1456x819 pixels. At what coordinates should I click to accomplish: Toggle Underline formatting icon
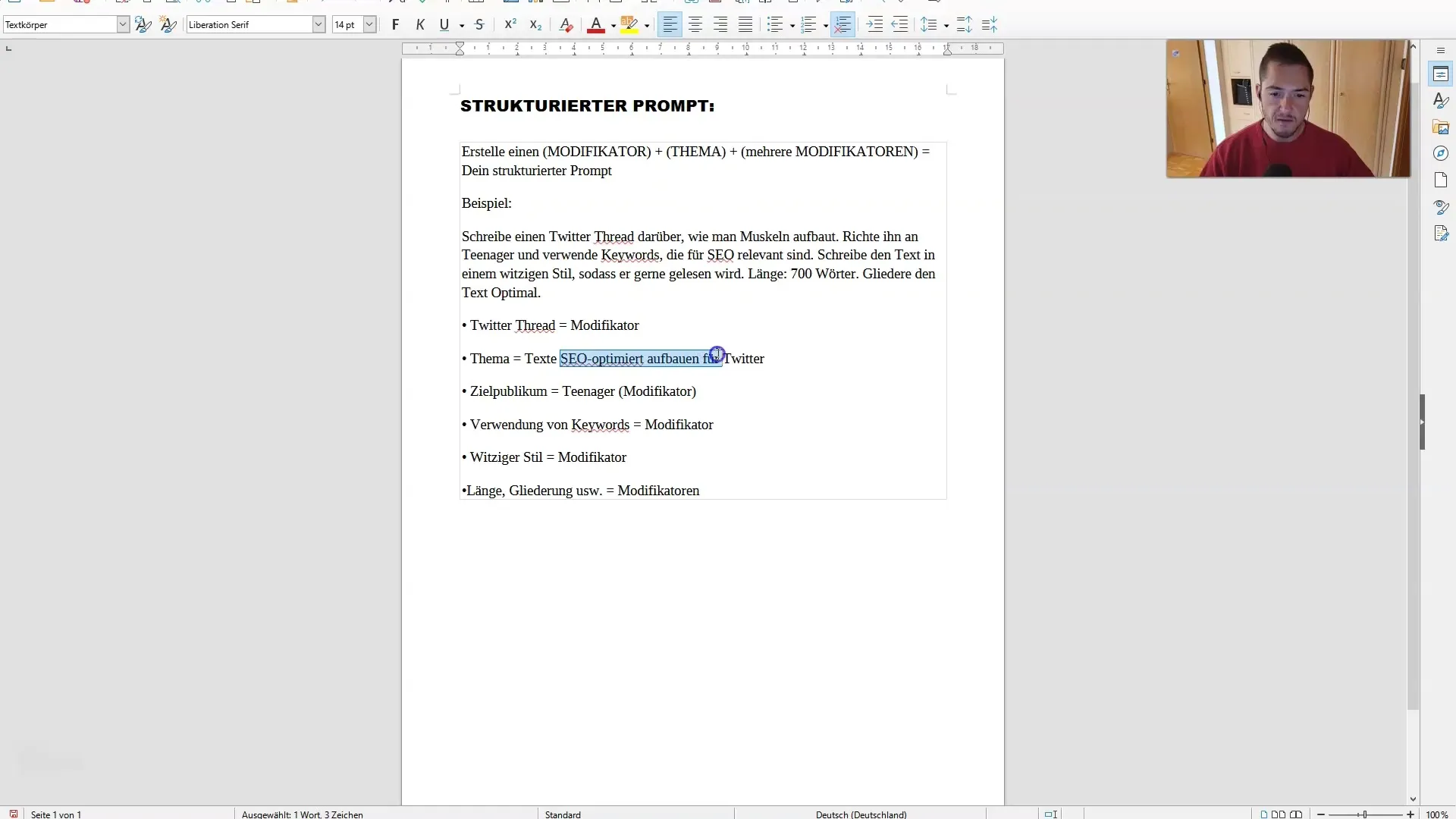tap(443, 24)
